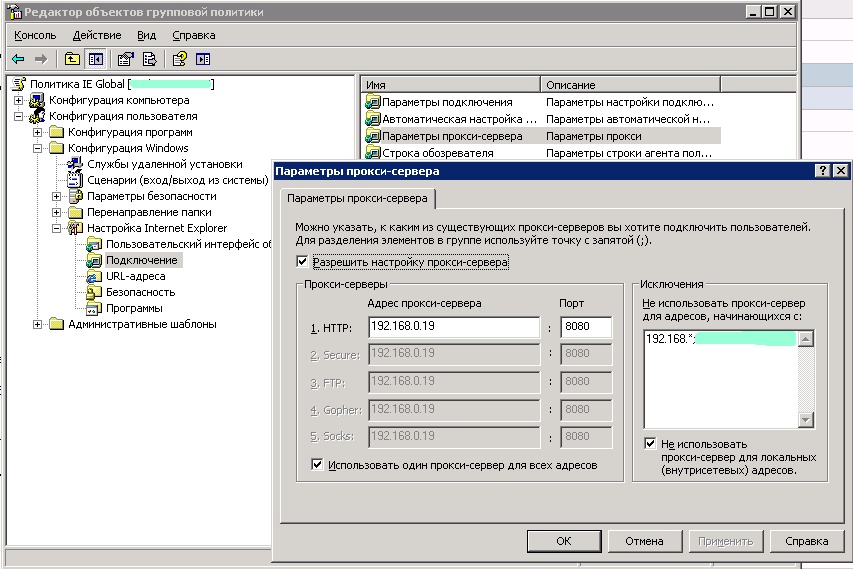This screenshot has width=853, height=569.
Task: Expand the Перенаправление папки node
Action: [x=57, y=212]
